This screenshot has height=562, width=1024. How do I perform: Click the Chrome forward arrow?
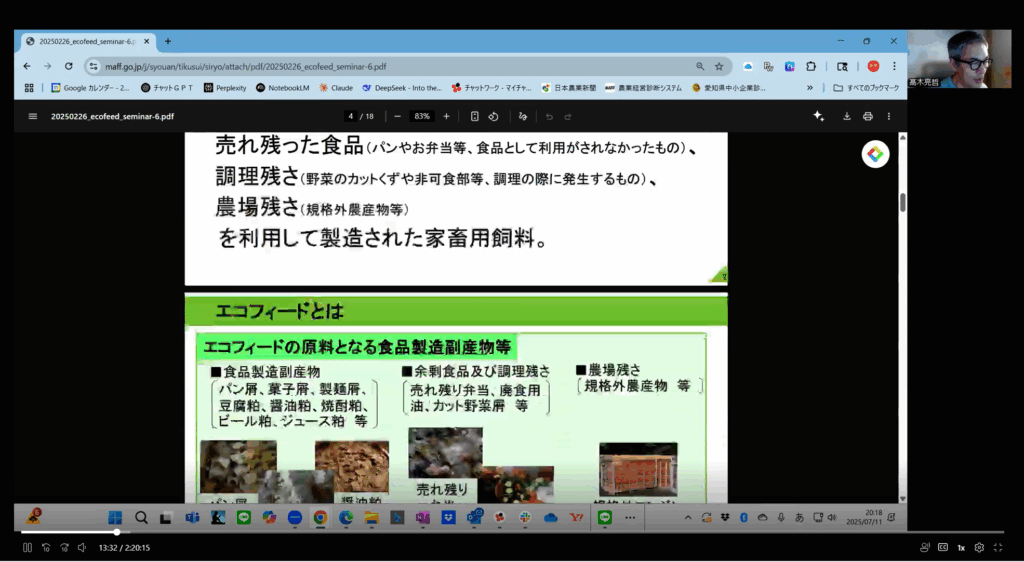point(47,67)
